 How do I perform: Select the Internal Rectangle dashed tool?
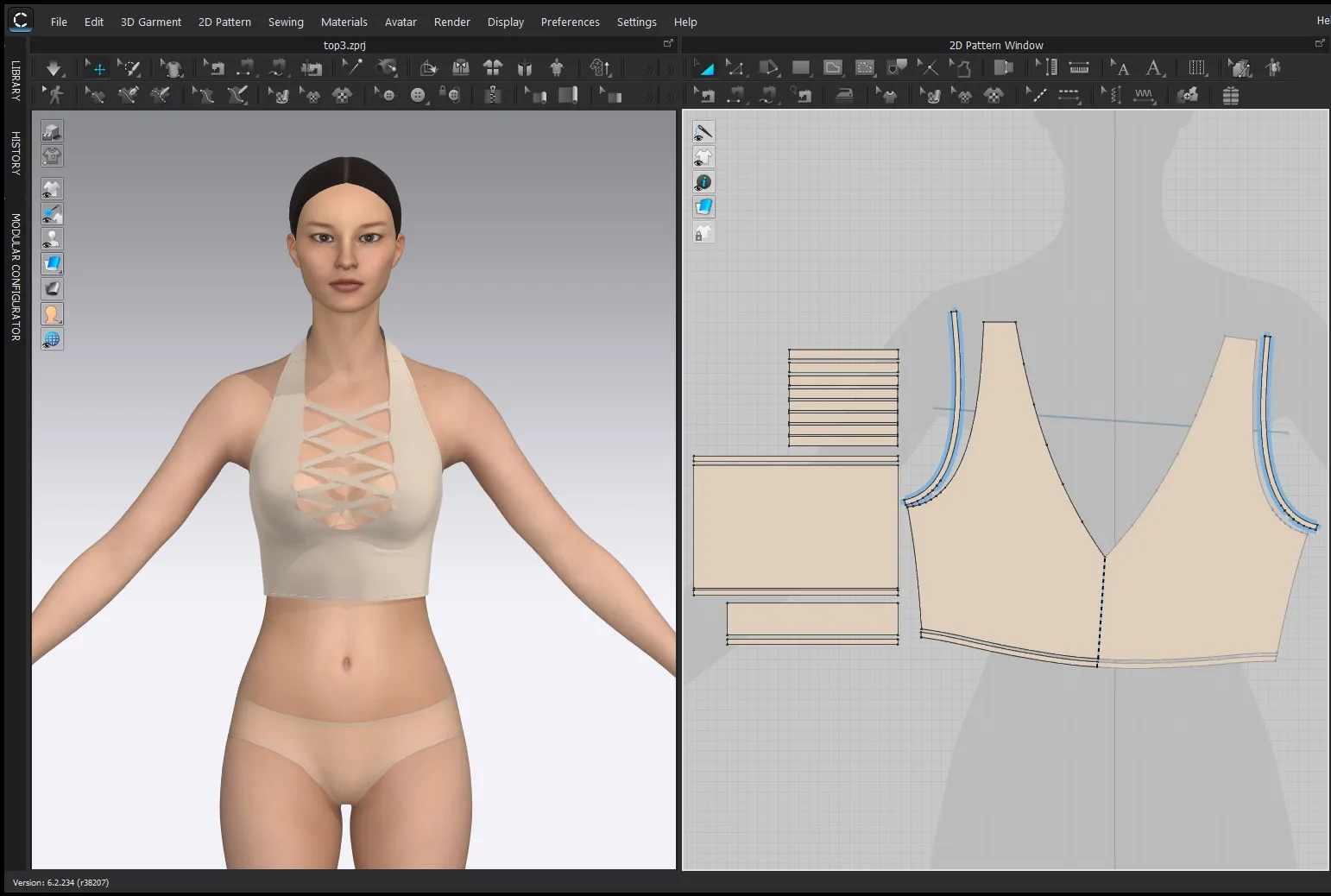865,68
